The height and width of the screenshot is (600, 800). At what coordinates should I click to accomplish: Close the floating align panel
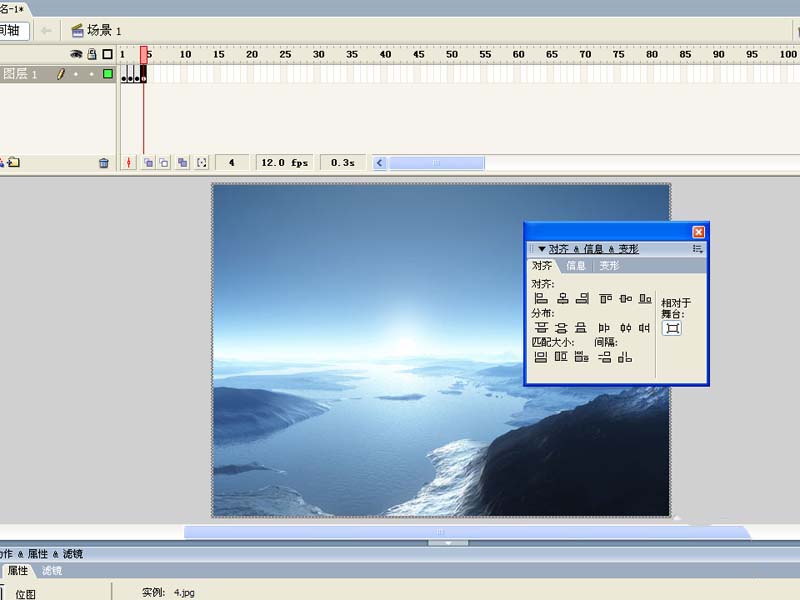tap(698, 232)
